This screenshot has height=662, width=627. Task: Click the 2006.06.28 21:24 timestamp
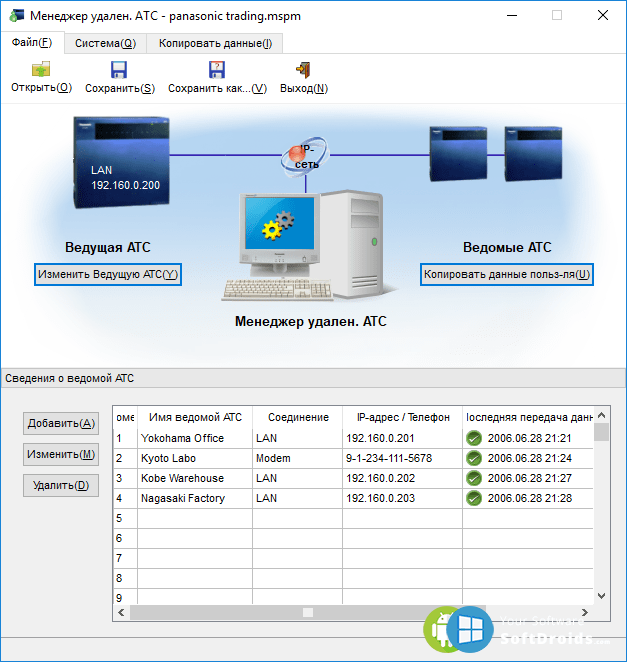(529, 458)
